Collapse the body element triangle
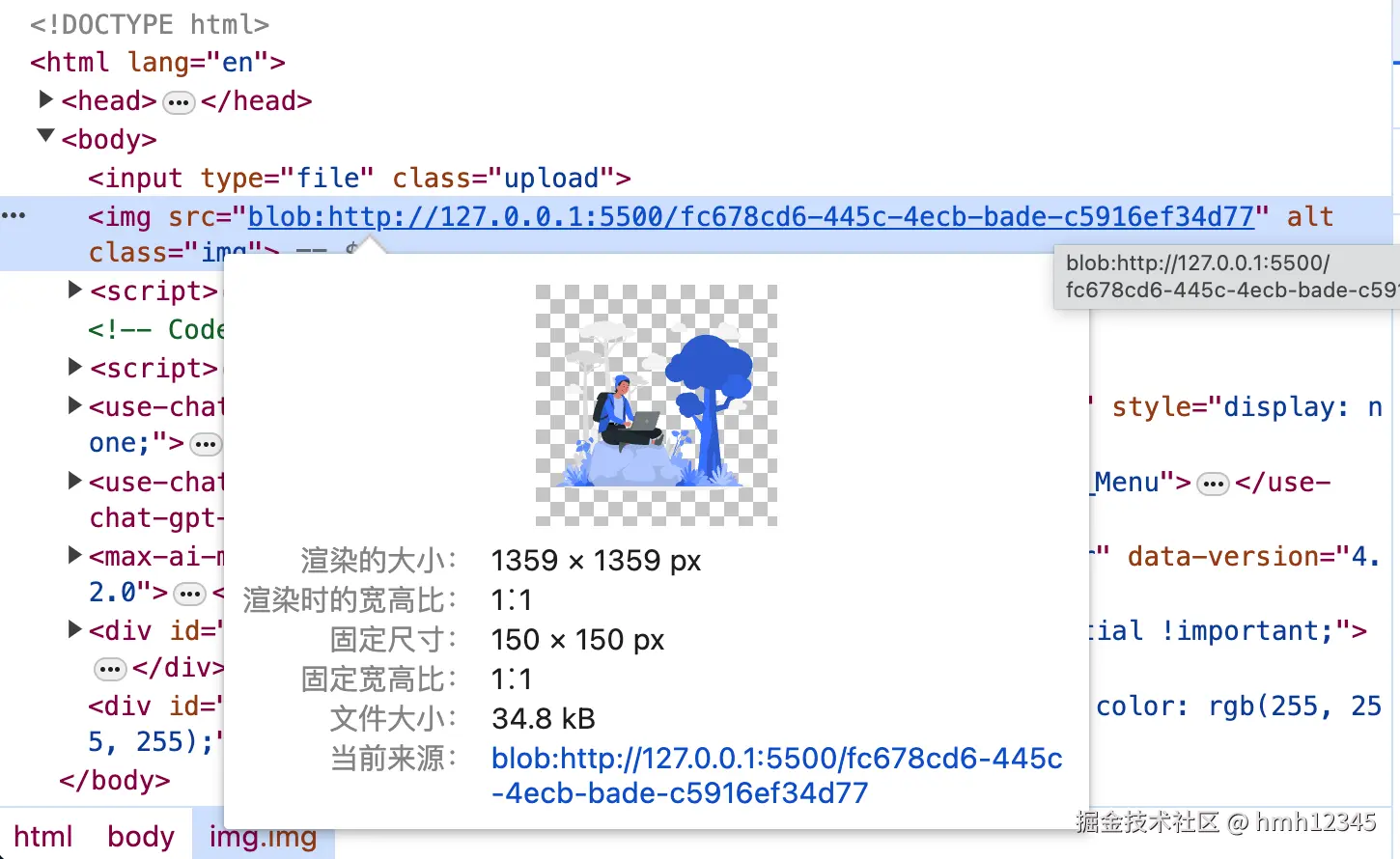Image resolution: width=1400 pixels, height=859 pixels. 45,136
